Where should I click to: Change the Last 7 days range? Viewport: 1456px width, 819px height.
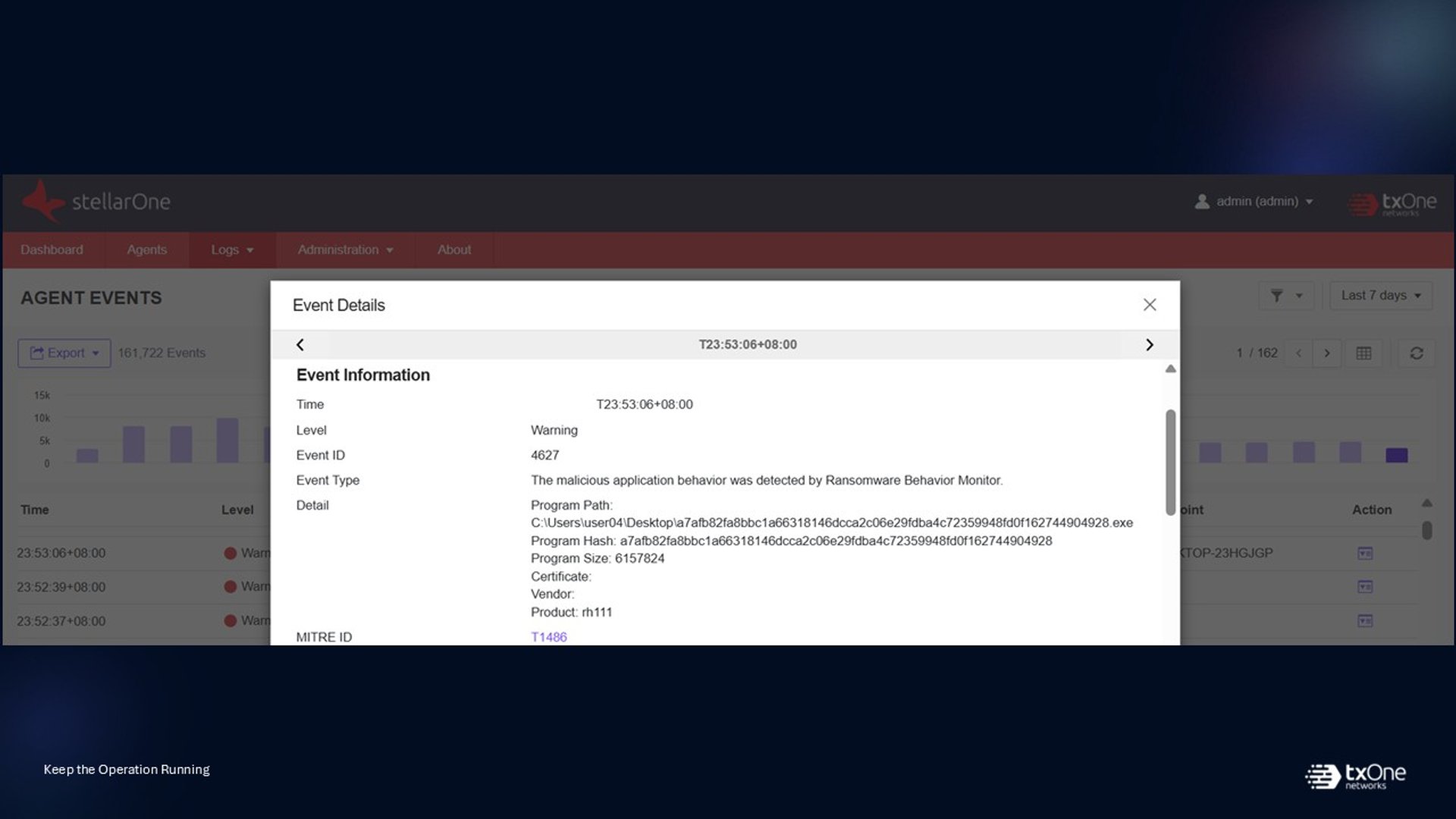1381,296
